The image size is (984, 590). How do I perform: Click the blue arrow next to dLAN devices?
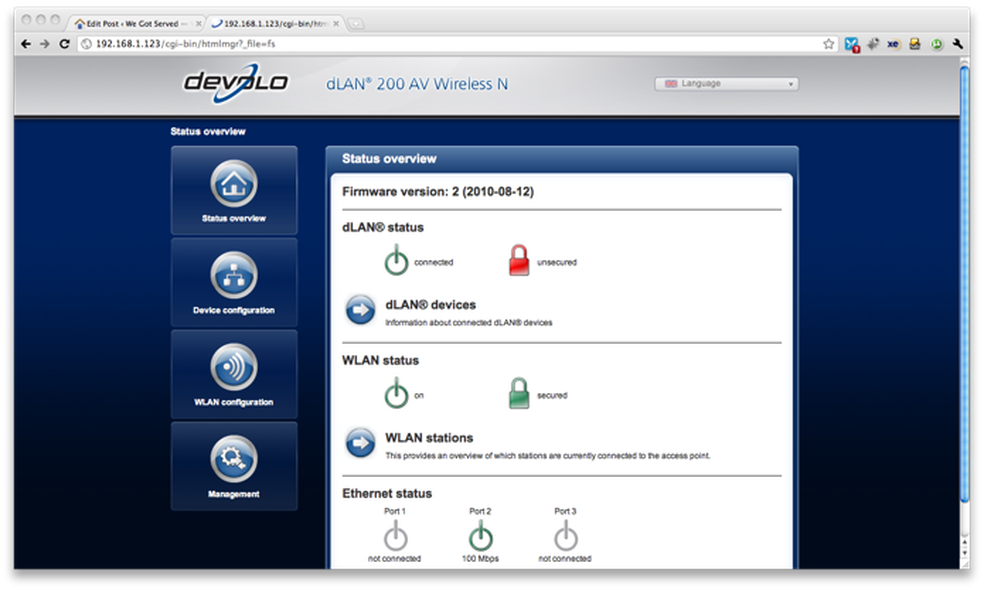359,310
